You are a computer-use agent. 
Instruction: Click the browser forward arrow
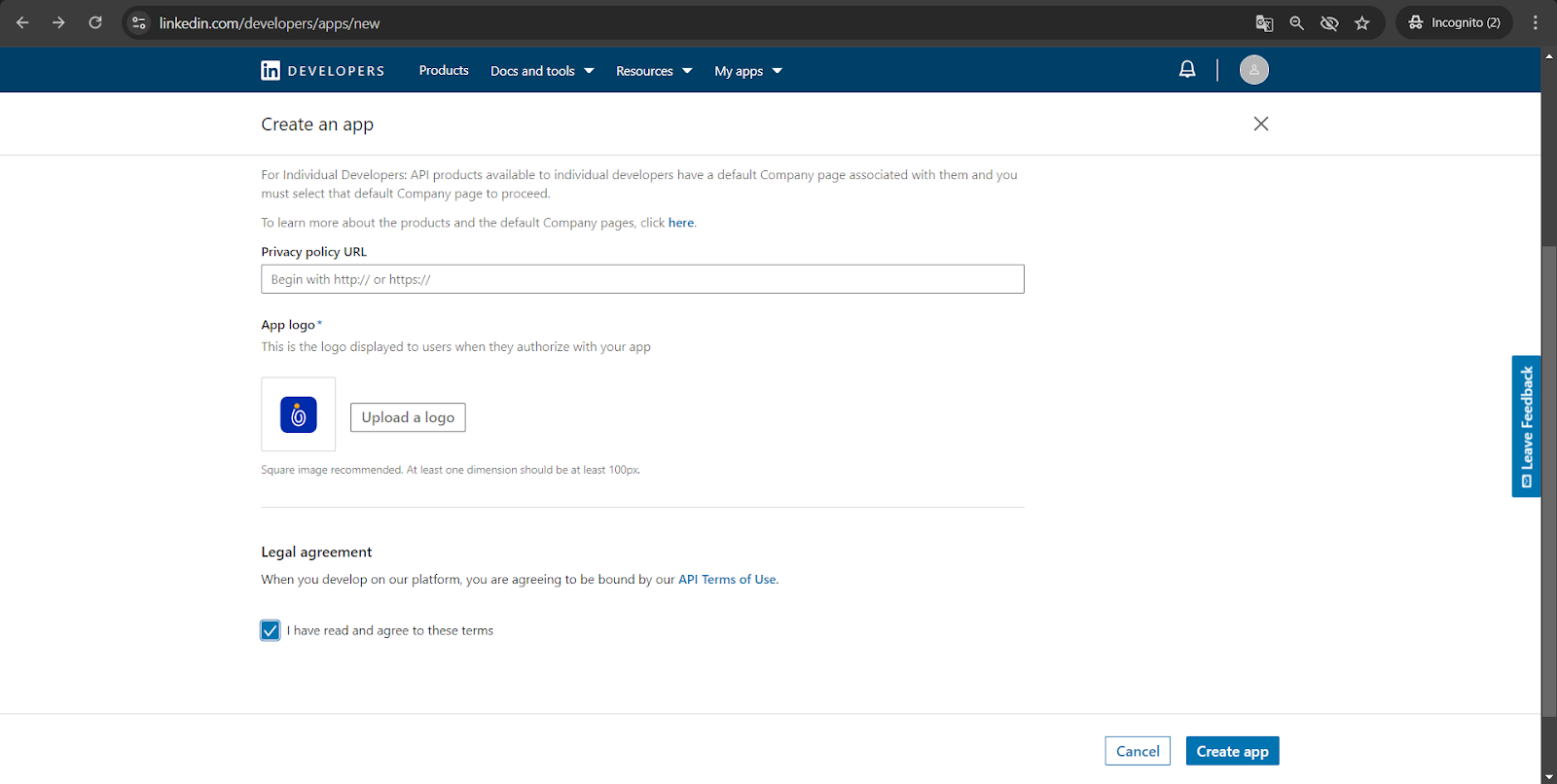tap(58, 22)
